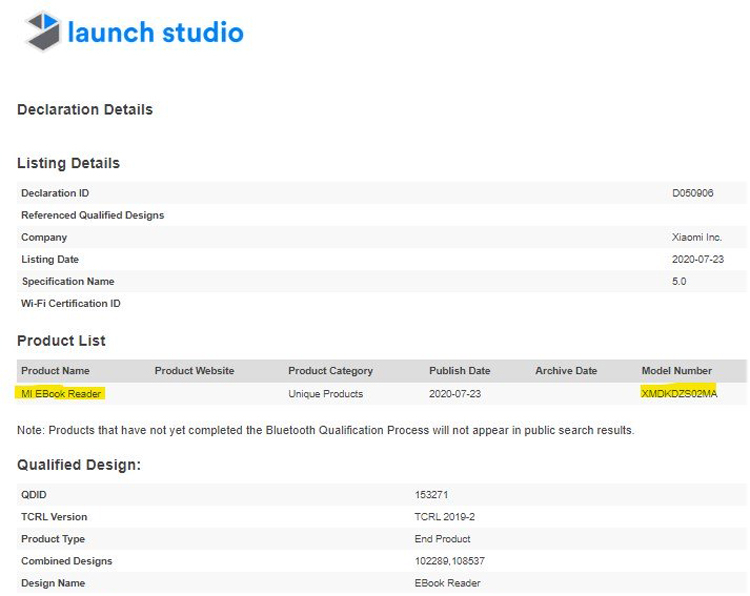Click the Product Category column header

tap(330, 371)
